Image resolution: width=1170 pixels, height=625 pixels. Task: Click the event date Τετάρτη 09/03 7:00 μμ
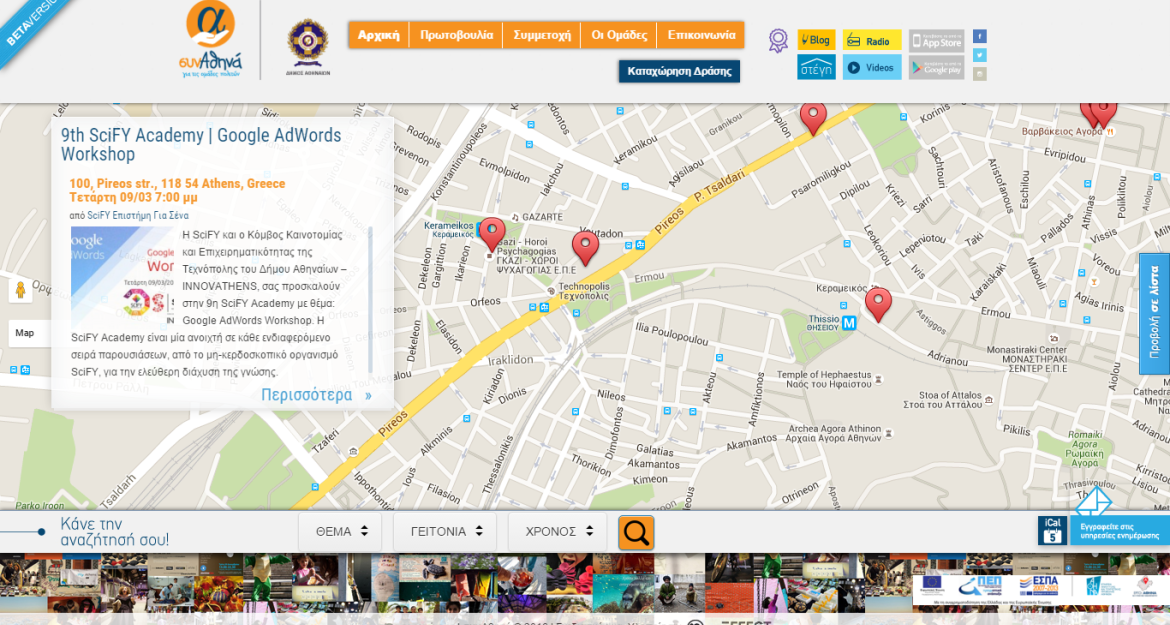134,198
